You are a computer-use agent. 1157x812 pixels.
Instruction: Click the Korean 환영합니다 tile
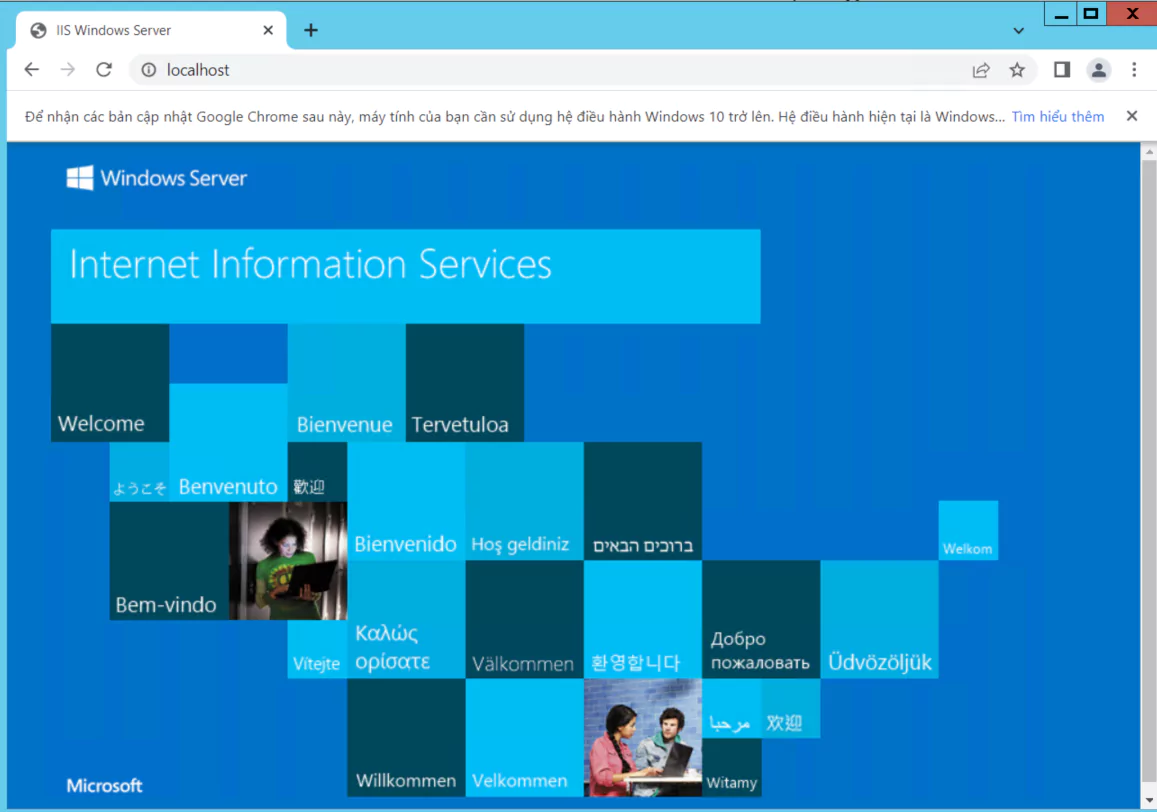pyautogui.click(x=643, y=619)
